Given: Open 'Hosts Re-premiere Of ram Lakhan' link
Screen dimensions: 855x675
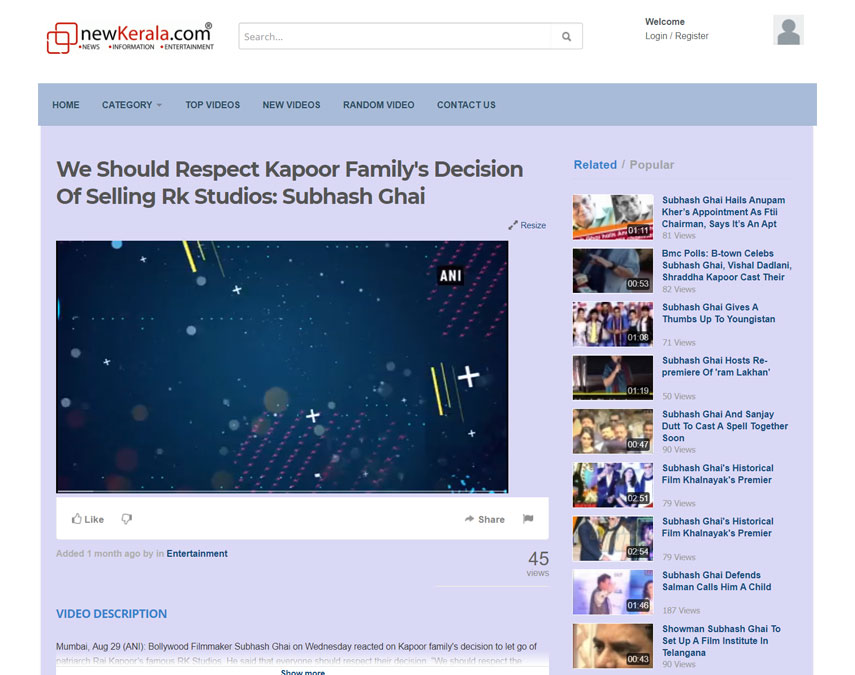Looking at the screenshot, I should 715,366.
